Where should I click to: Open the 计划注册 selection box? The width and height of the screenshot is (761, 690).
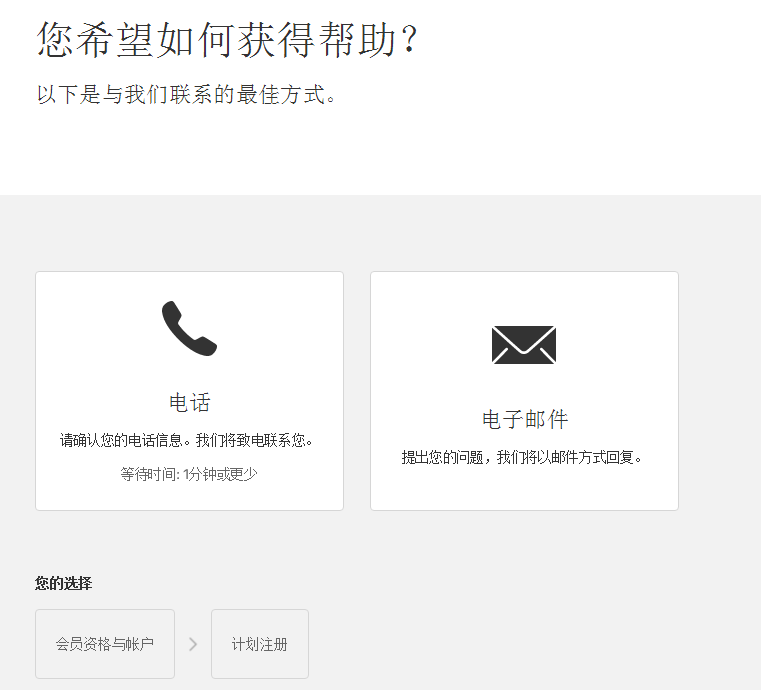(260, 644)
